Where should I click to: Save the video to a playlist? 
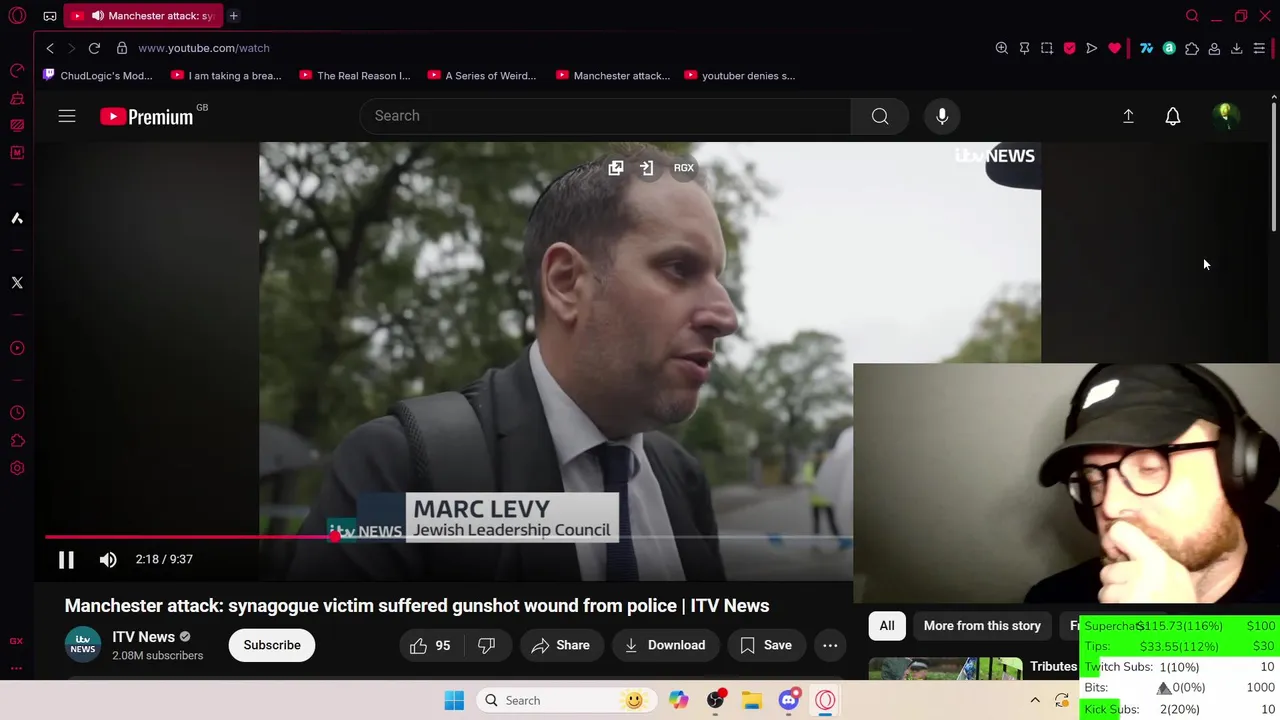tap(766, 645)
